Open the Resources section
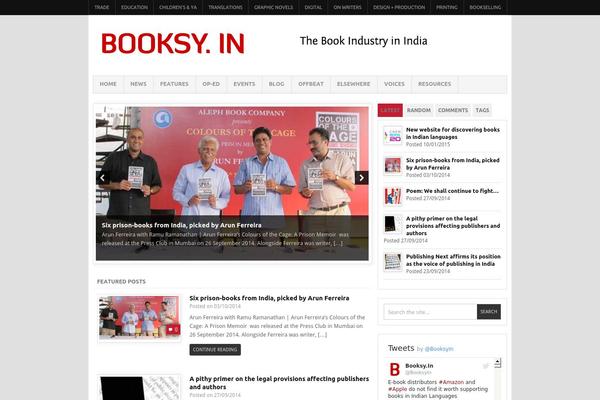Screen dimensions: 600x400 click(x=435, y=84)
